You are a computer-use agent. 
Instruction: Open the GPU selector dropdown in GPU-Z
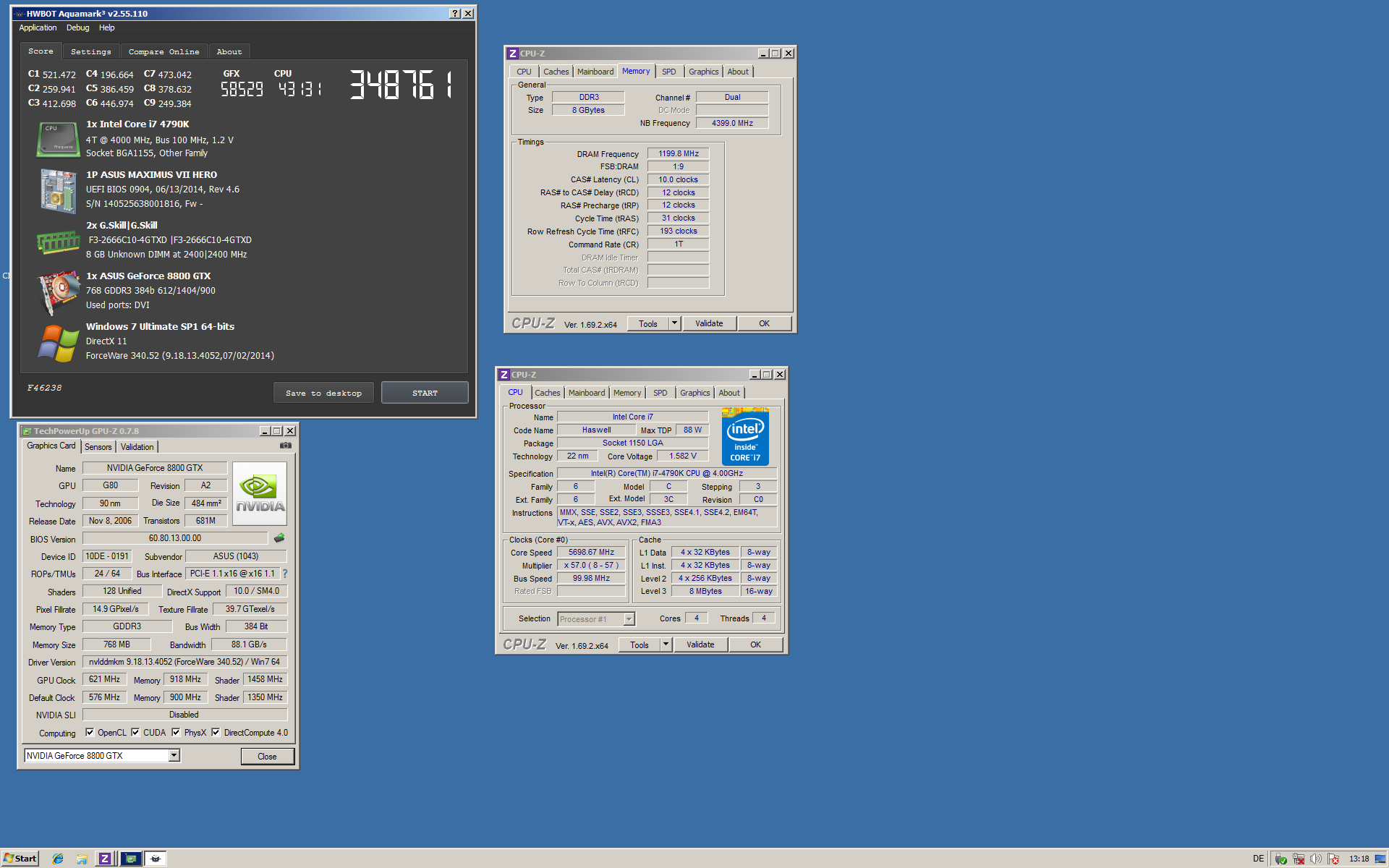click(174, 756)
